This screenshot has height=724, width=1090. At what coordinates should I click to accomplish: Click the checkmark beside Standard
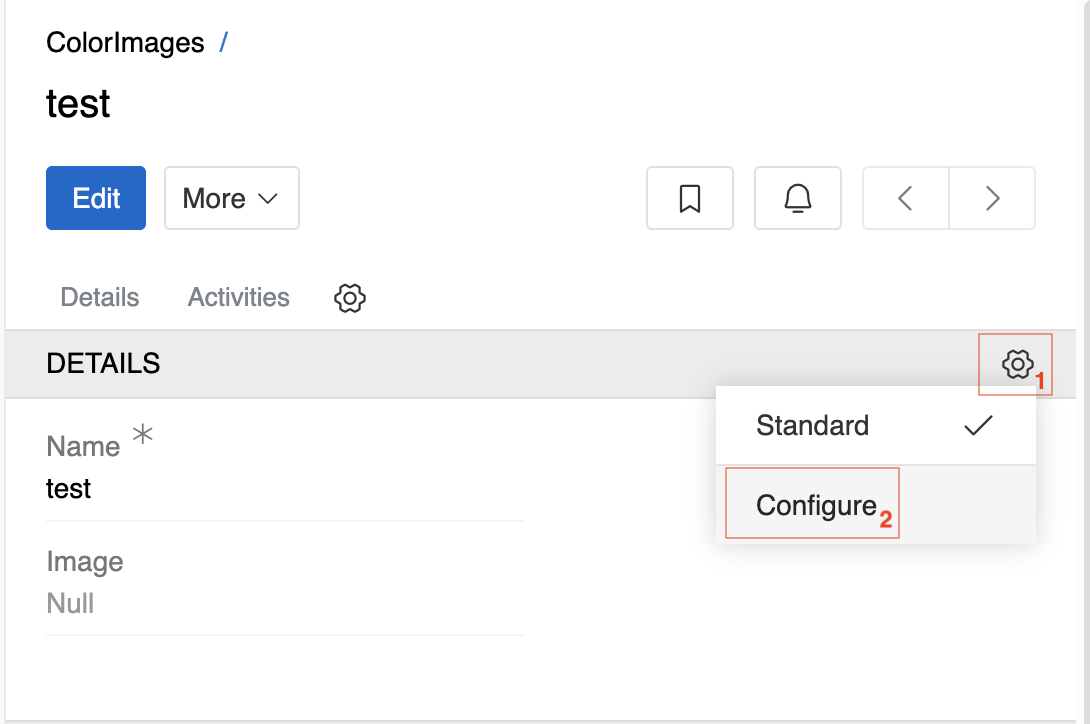pos(978,425)
